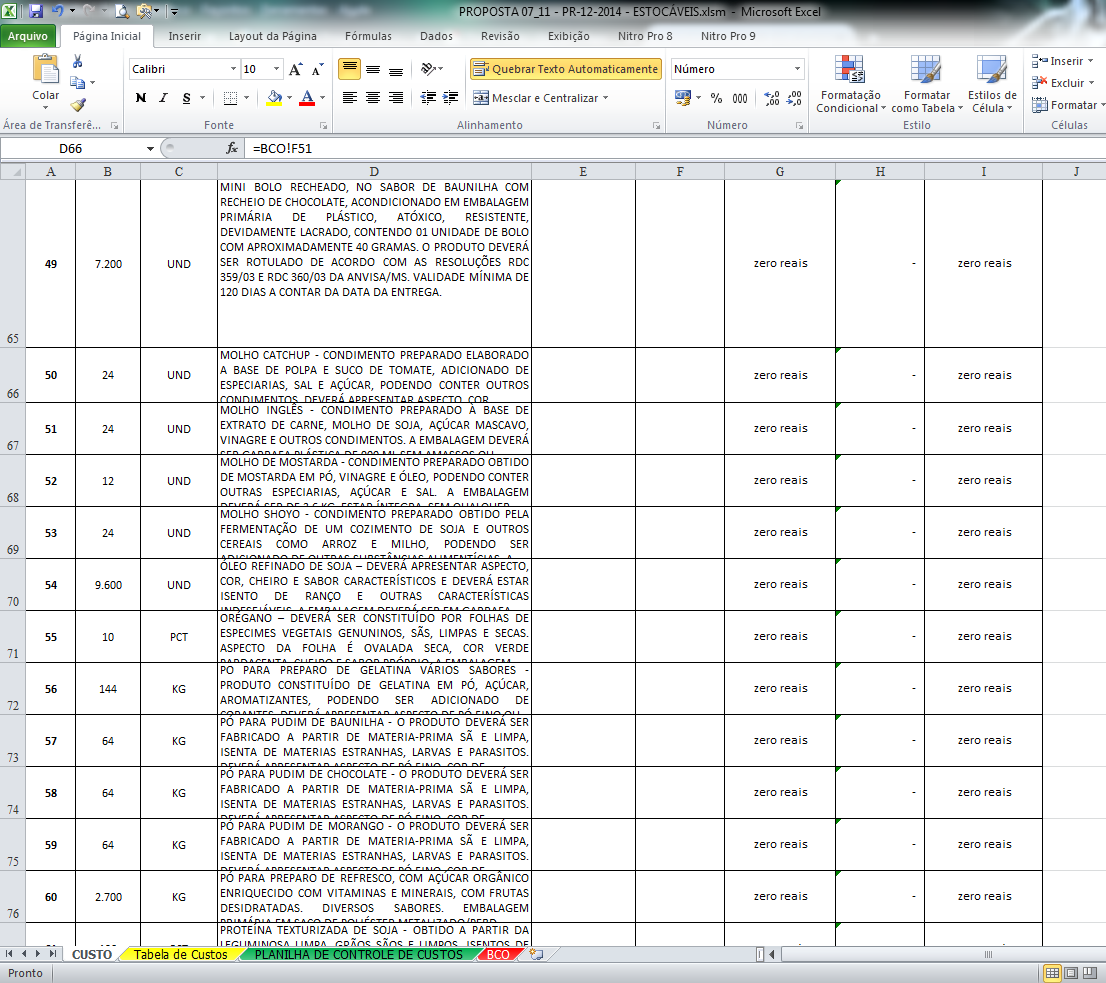Open the fill color palette arrow

(289, 98)
